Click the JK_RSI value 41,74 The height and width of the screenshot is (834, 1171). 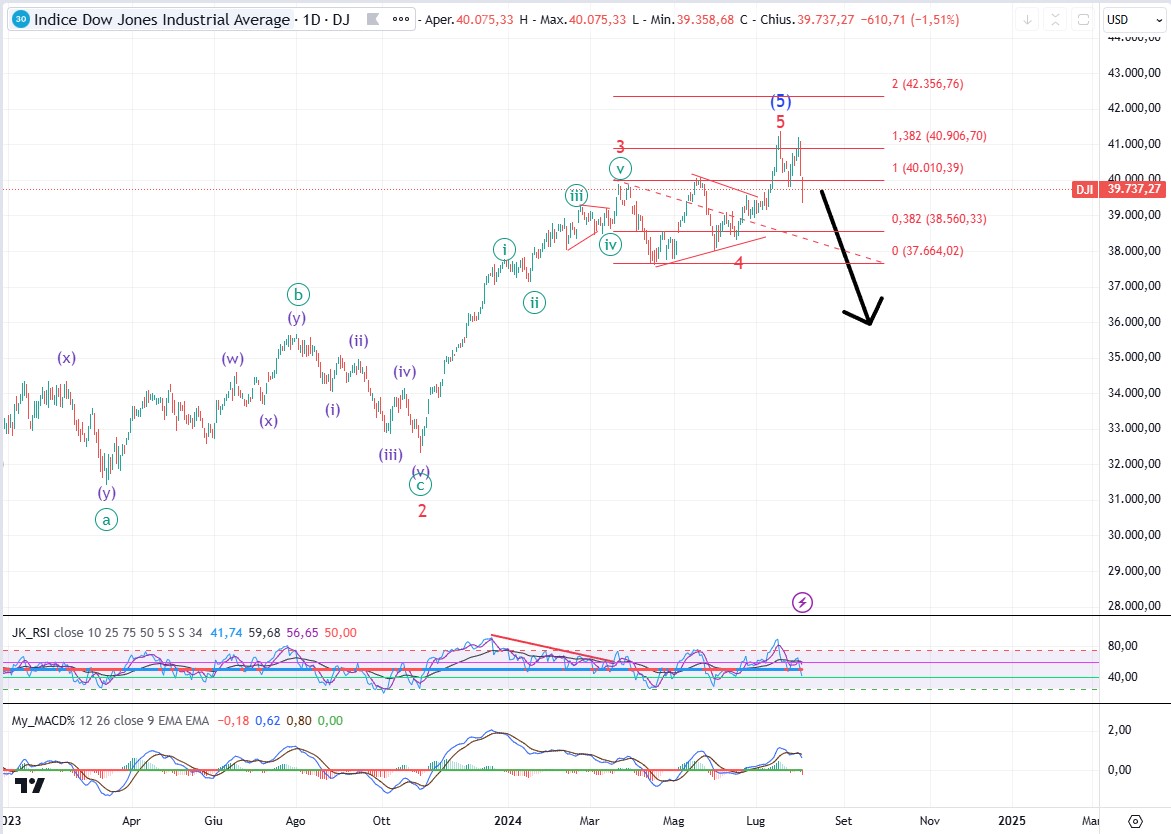(x=226, y=632)
